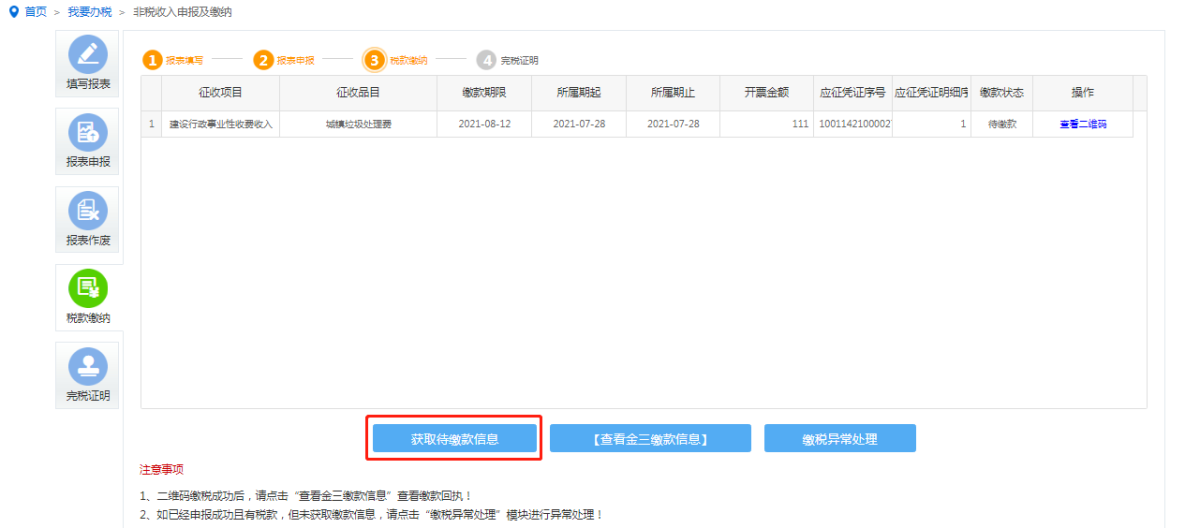
Task: Click the 获取待缴款信息 button
Action: click(455, 438)
